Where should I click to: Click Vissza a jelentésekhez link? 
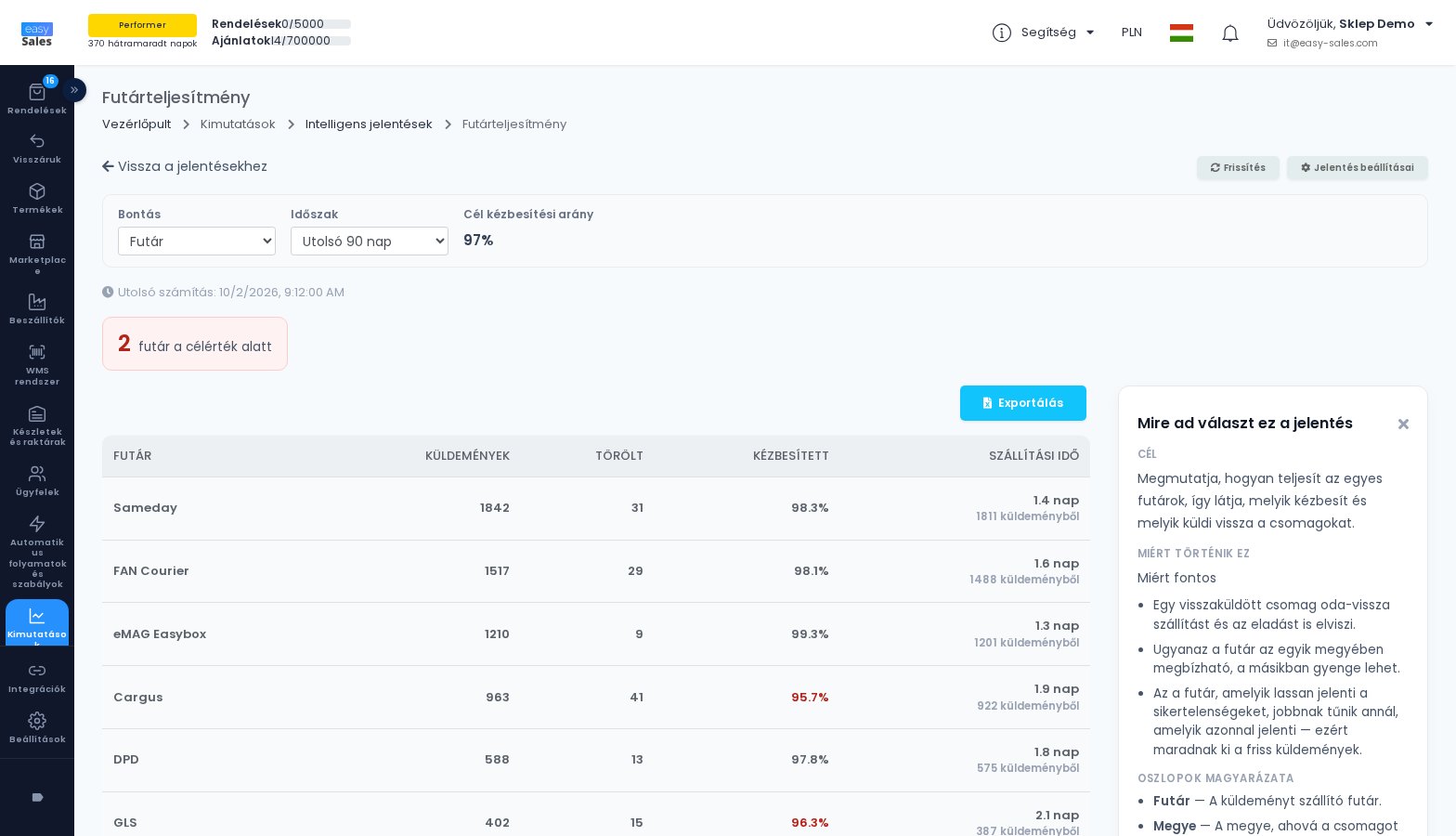[x=185, y=166]
